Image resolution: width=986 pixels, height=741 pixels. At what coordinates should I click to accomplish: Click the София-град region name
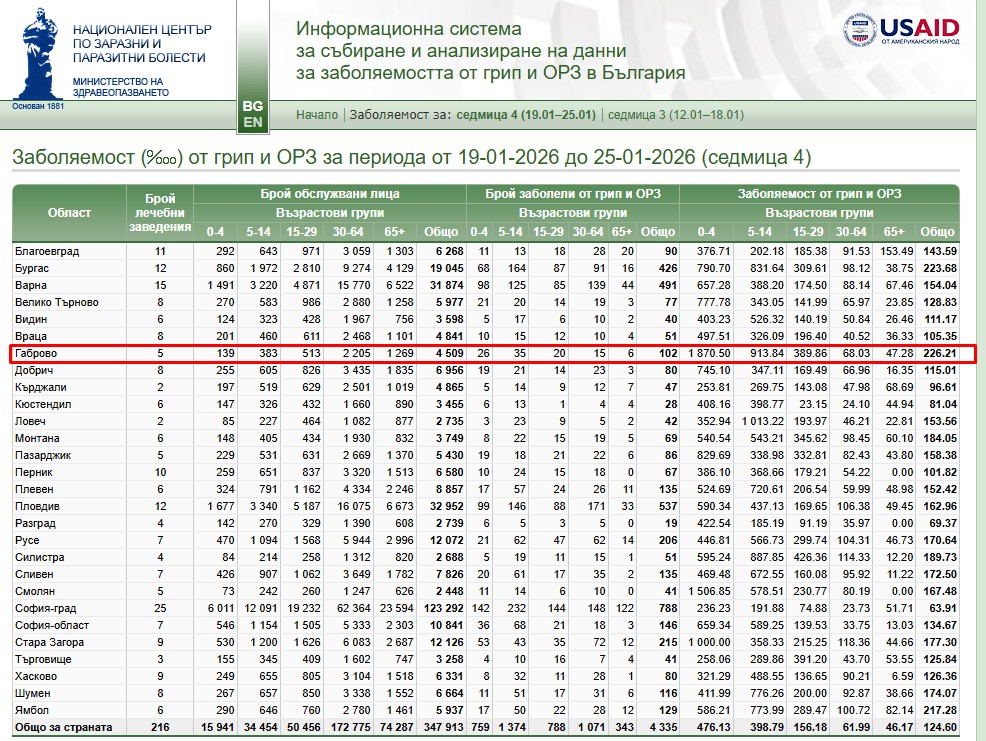tap(45, 609)
